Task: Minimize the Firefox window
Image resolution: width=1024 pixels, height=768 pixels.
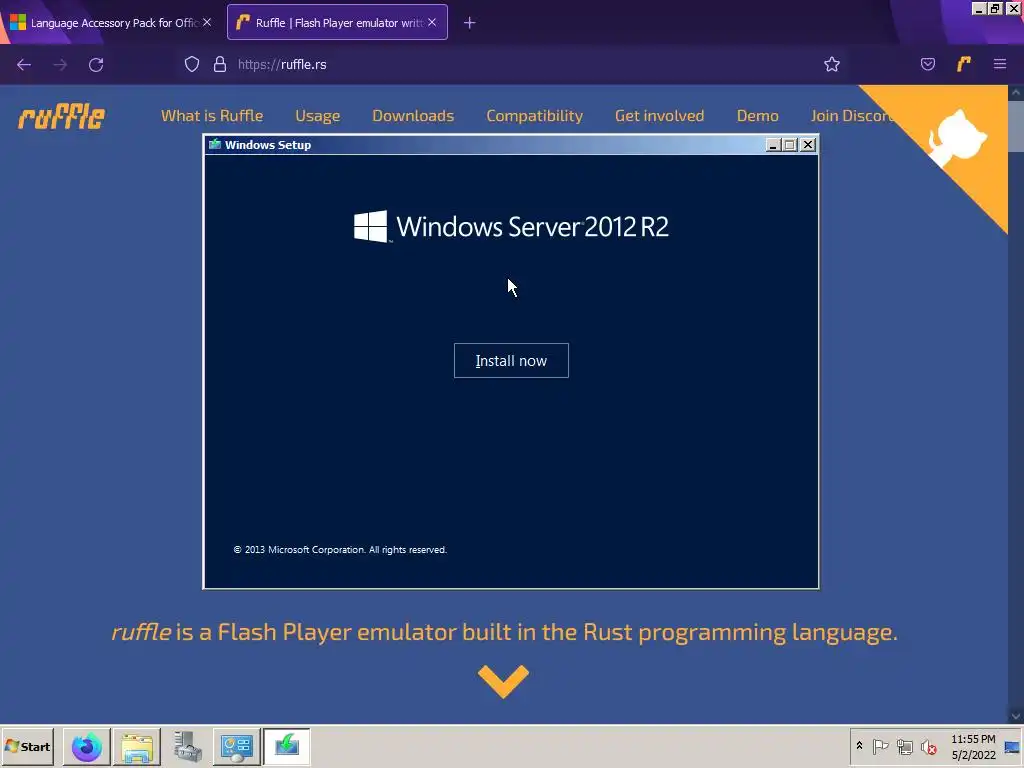Action: 978,8
